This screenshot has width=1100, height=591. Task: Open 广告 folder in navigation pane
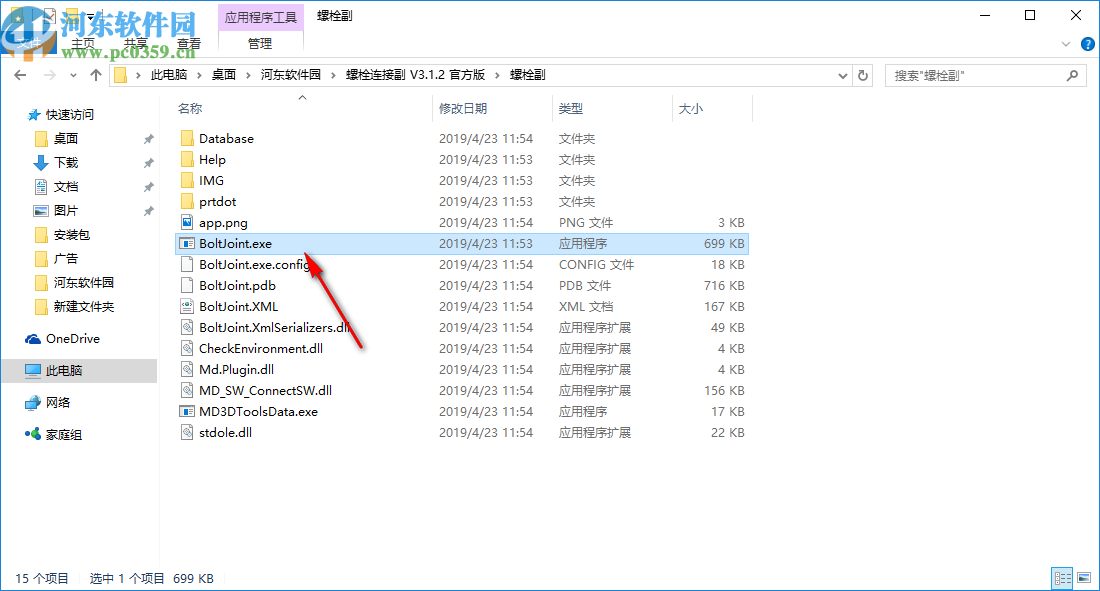click(x=66, y=258)
